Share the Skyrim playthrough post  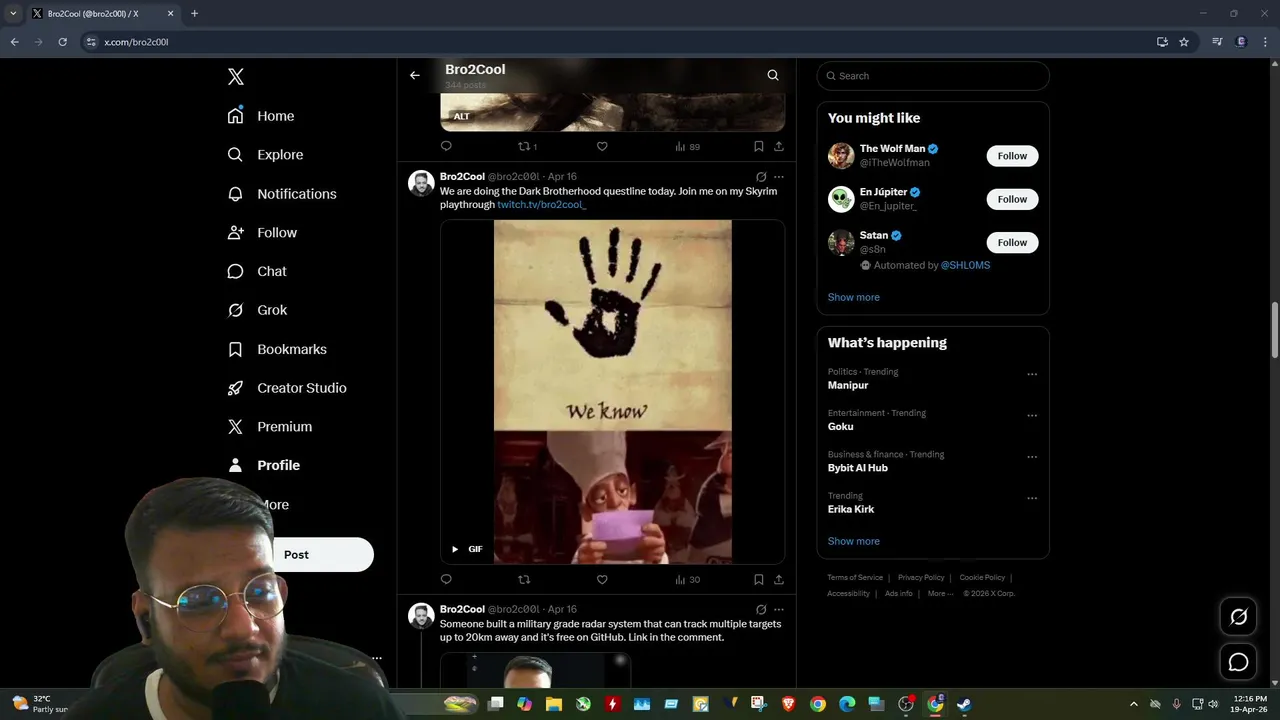pos(779,579)
